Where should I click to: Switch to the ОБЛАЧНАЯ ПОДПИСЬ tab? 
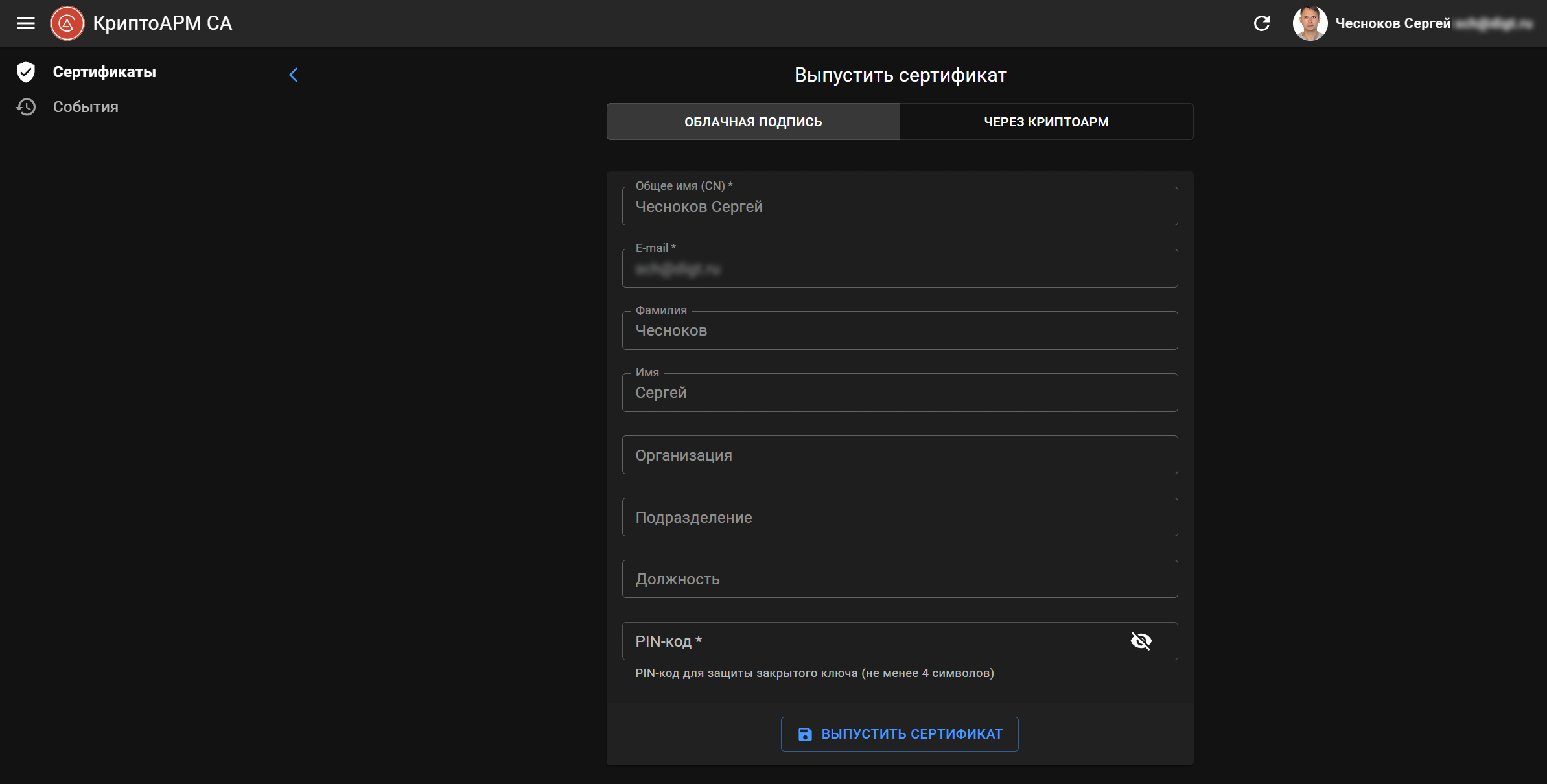coord(753,122)
